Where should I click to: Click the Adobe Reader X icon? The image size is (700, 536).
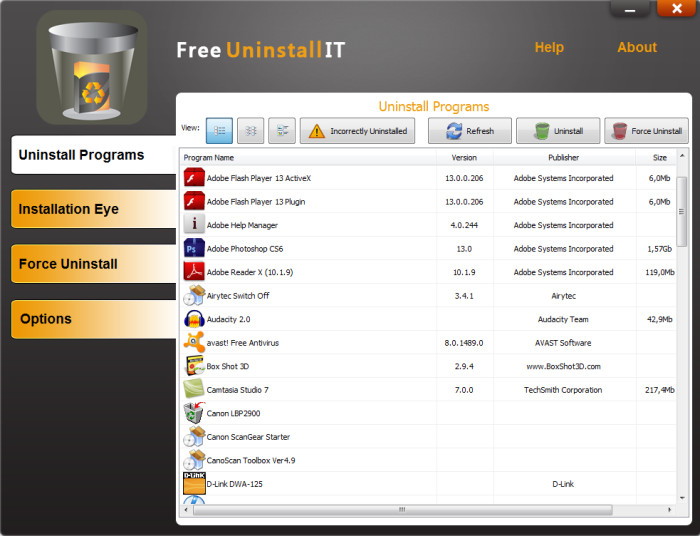[194, 271]
